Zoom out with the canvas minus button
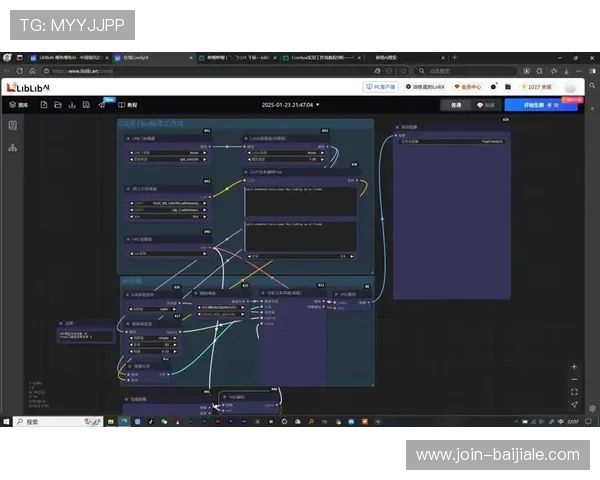 point(574,379)
